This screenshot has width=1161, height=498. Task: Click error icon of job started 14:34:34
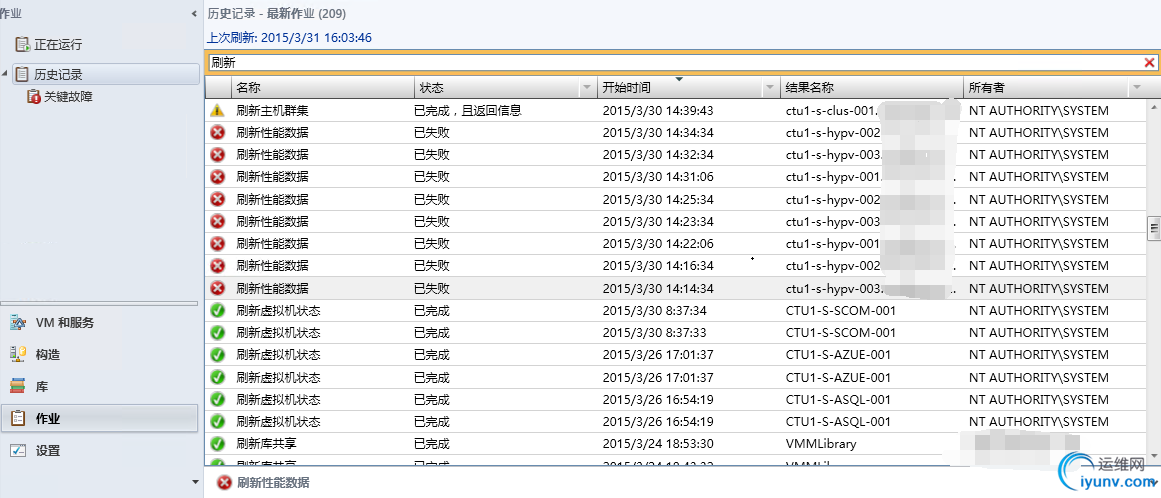[x=217, y=133]
